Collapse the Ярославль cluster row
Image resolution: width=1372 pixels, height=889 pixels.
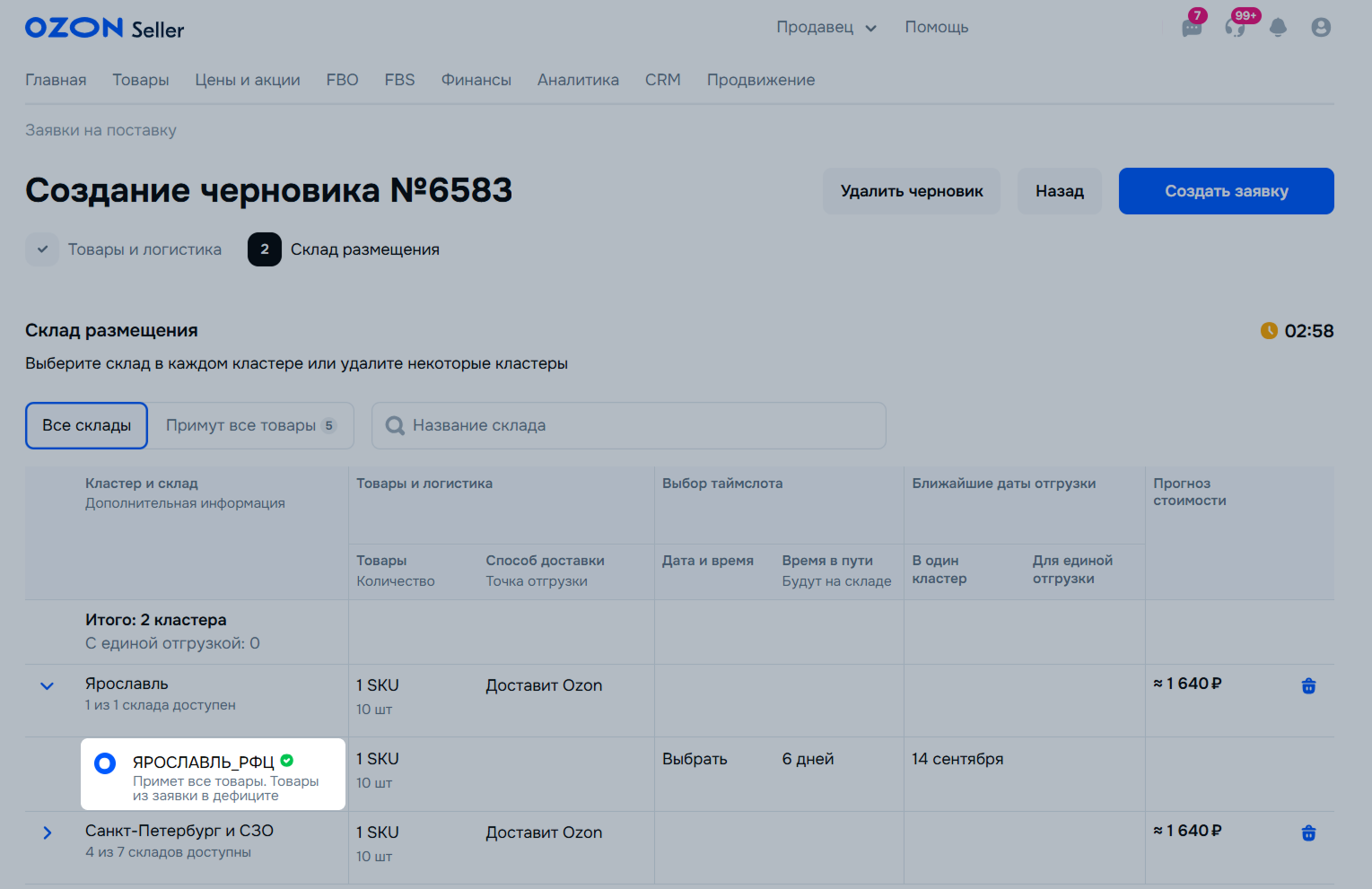click(48, 686)
